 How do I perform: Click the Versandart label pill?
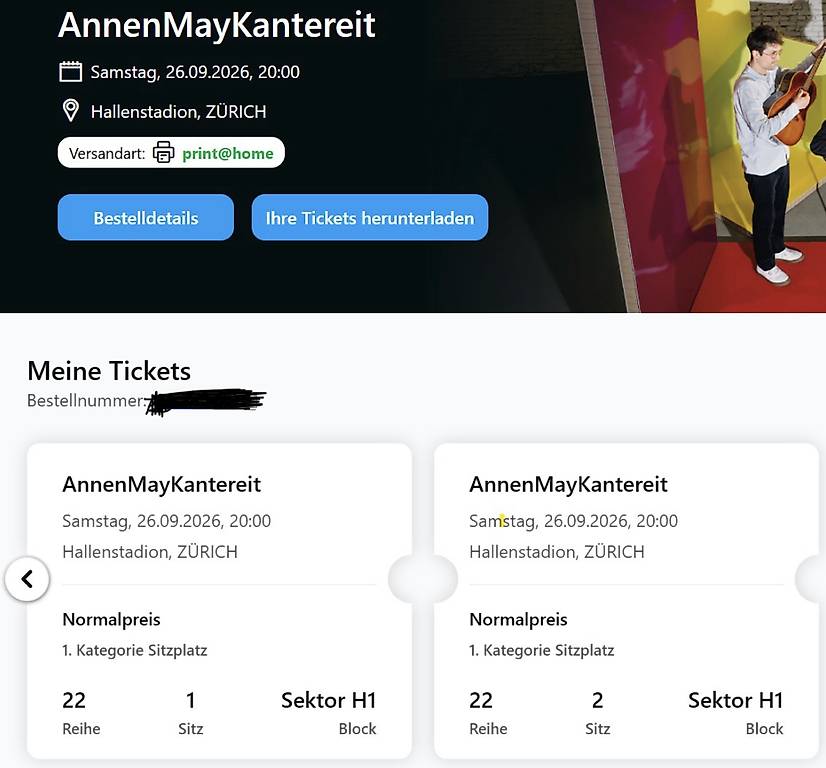click(x=171, y=153)
